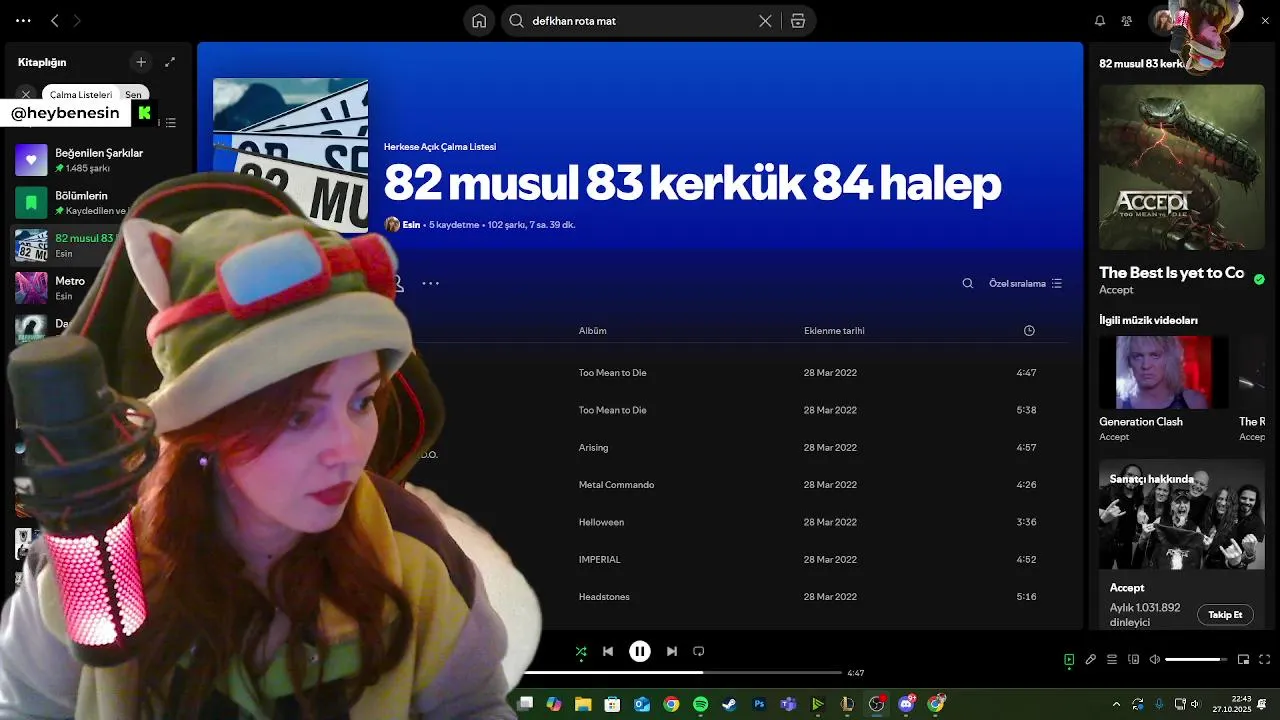Clear the search text with the X

coord(765,21)
